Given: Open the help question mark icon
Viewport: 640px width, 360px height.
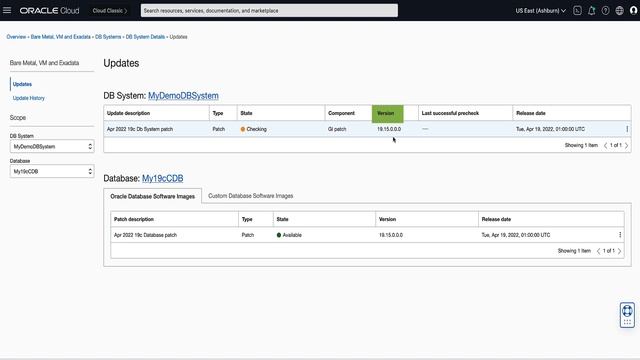Looking at the screenshot, I should pyautogui.click(x=605, y=11).
